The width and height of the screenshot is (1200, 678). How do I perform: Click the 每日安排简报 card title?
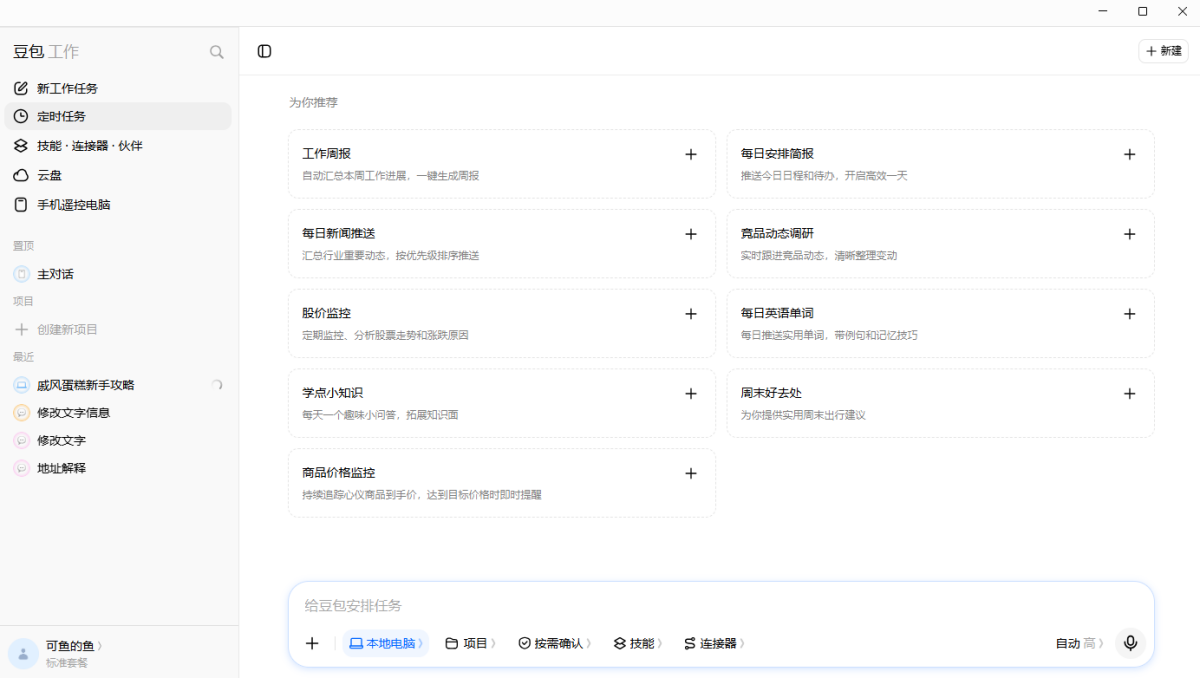coord(777,154)
